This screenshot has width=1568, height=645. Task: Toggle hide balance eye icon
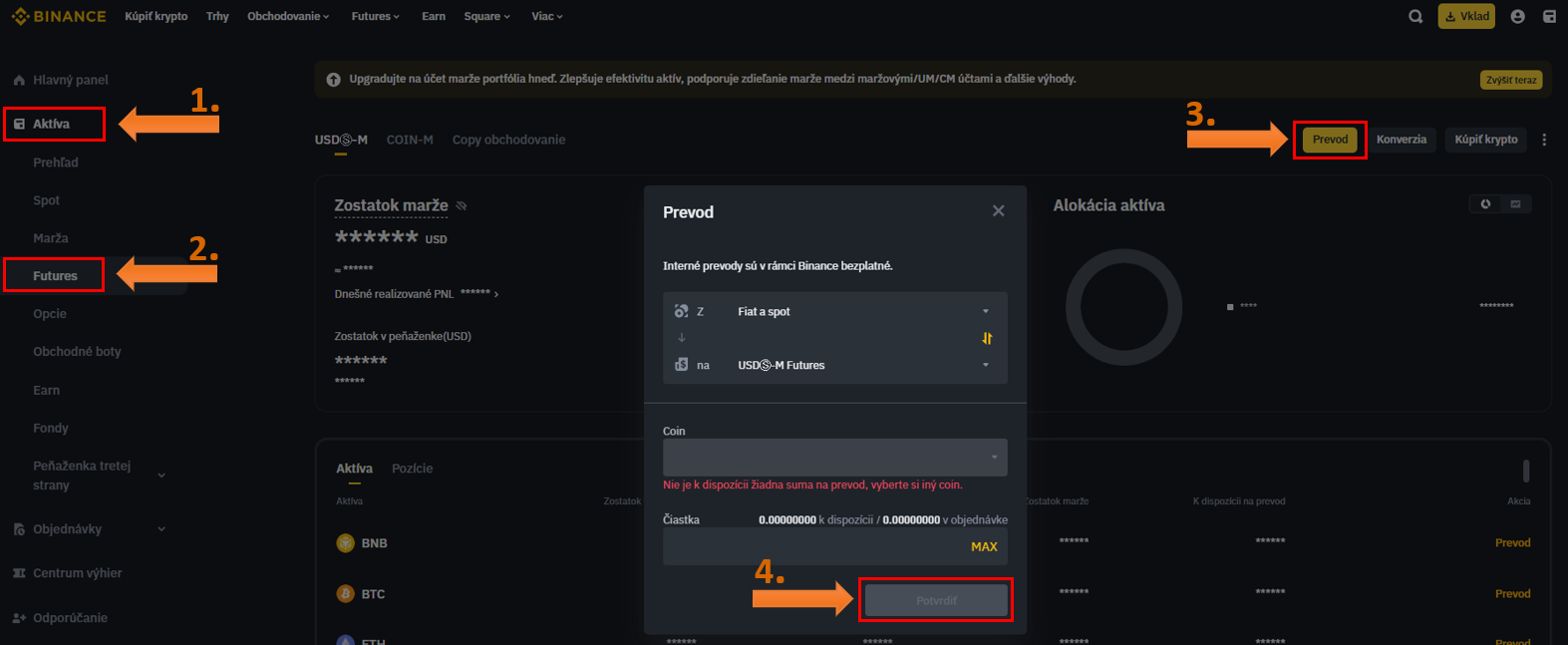[x=462, y=205]
